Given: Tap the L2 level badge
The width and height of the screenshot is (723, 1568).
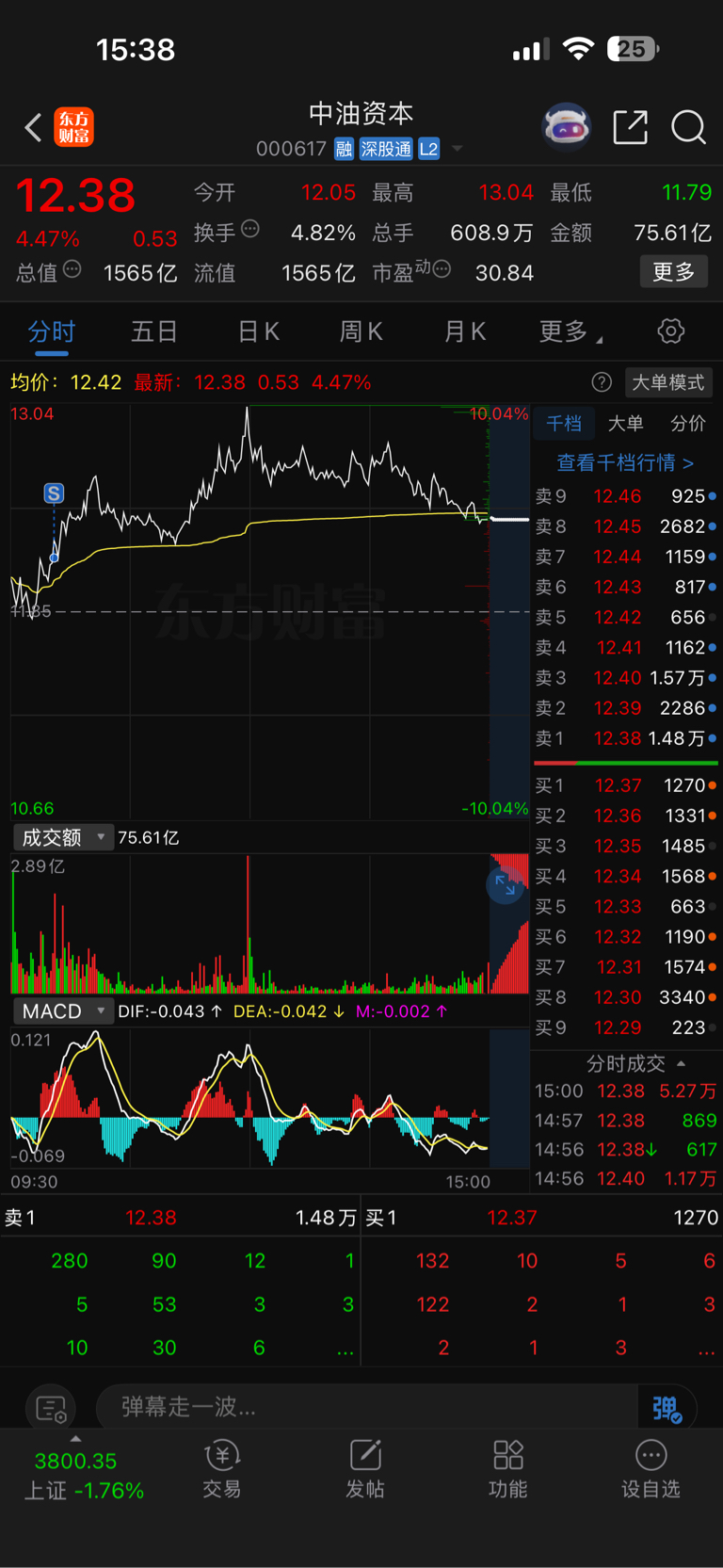Looking at the screenshot, I should (428, 149).
